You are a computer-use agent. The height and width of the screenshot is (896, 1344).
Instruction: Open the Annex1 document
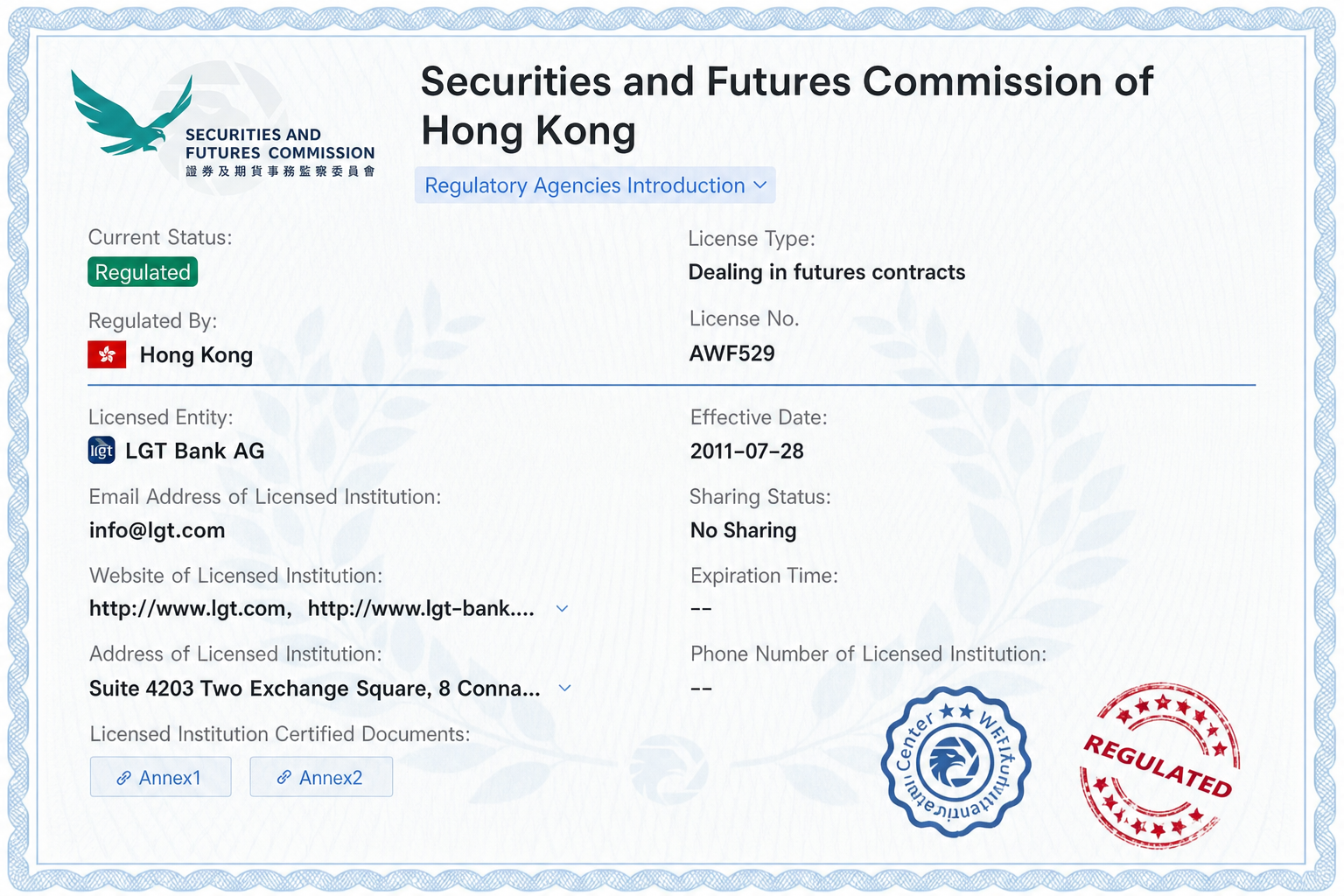pos(161,777)
